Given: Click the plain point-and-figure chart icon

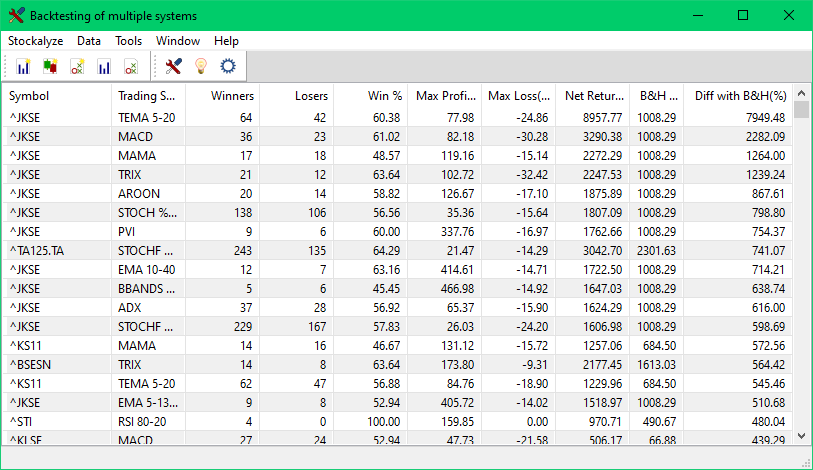Looking at the screenshot, I should [130, 67].
